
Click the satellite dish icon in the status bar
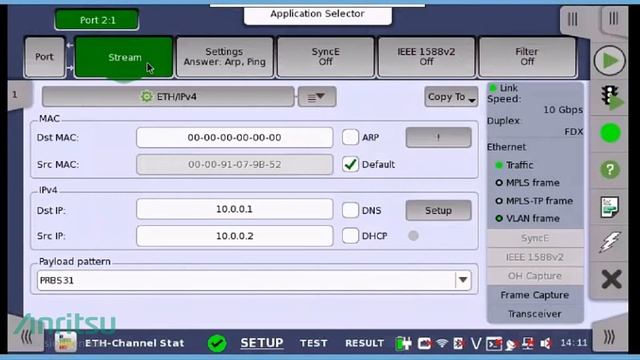(x=511, y=344)
